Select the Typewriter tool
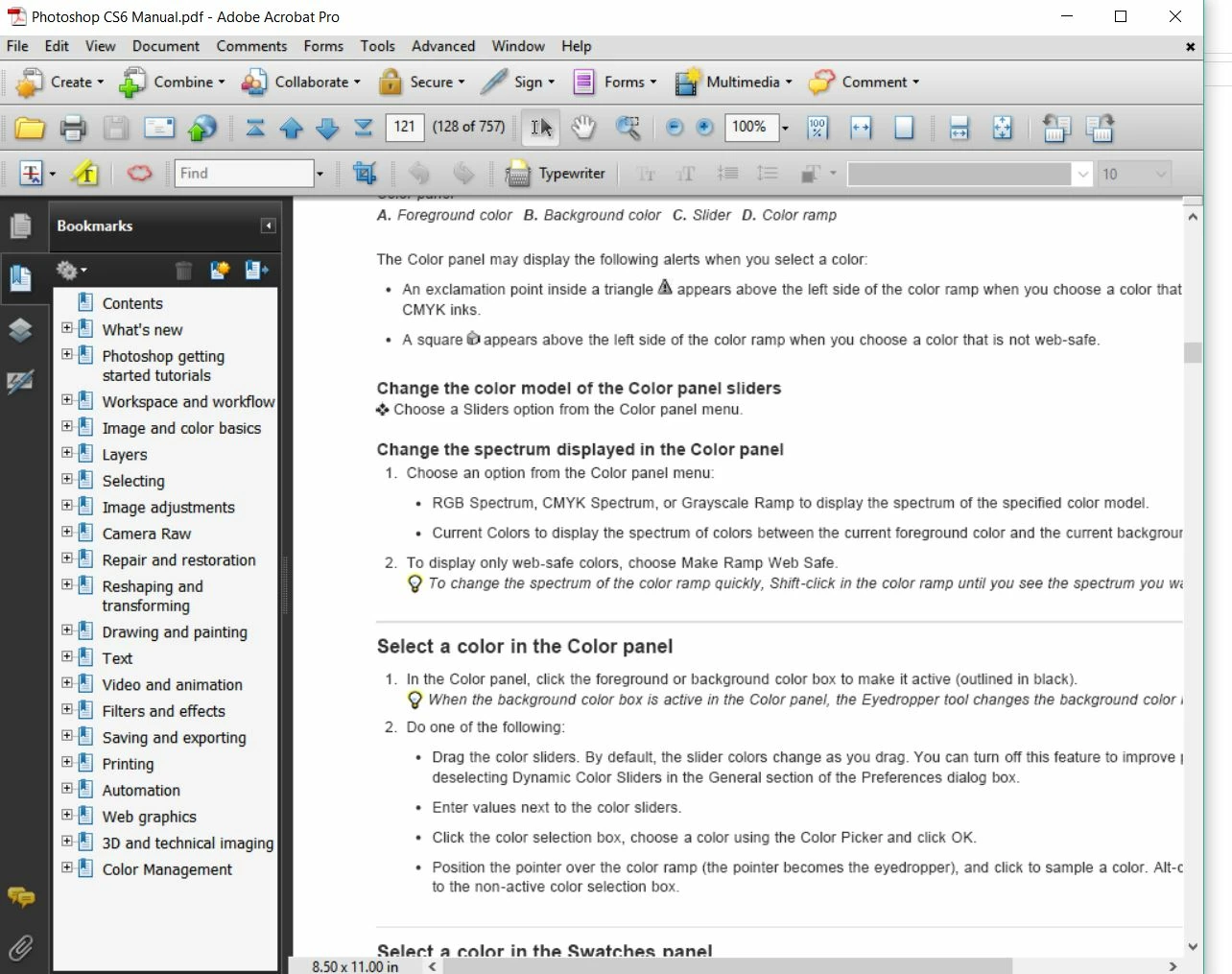Viewport: 1232px width, 974px height. [556, 174]
